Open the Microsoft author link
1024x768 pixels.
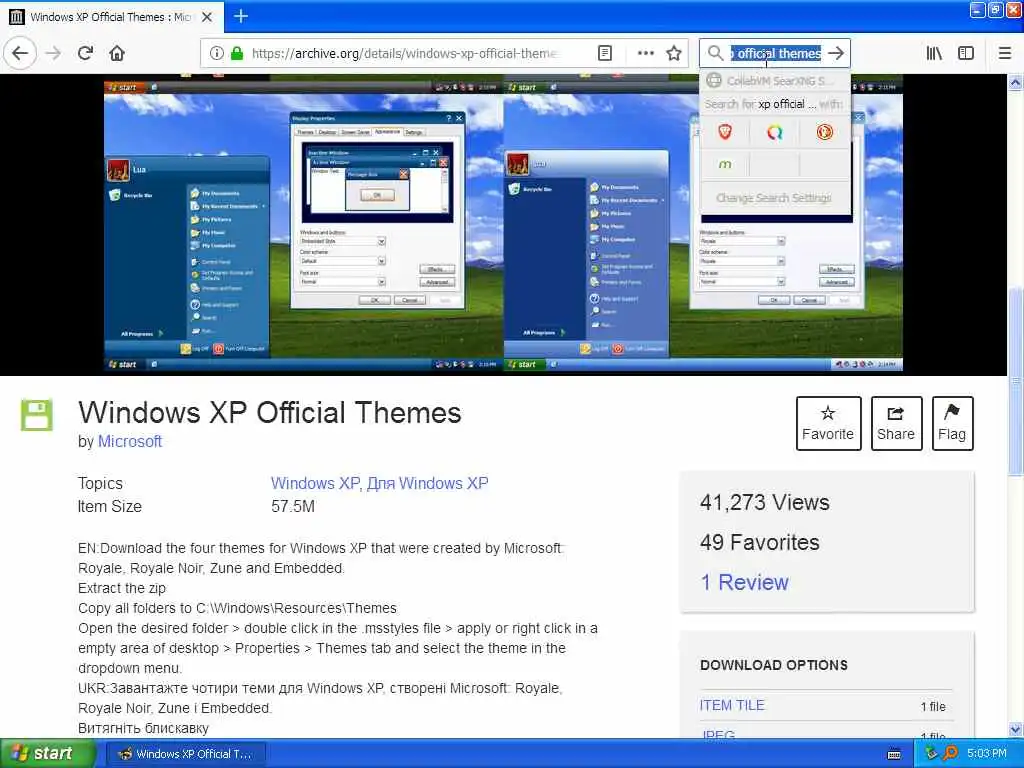click(129, 441)
